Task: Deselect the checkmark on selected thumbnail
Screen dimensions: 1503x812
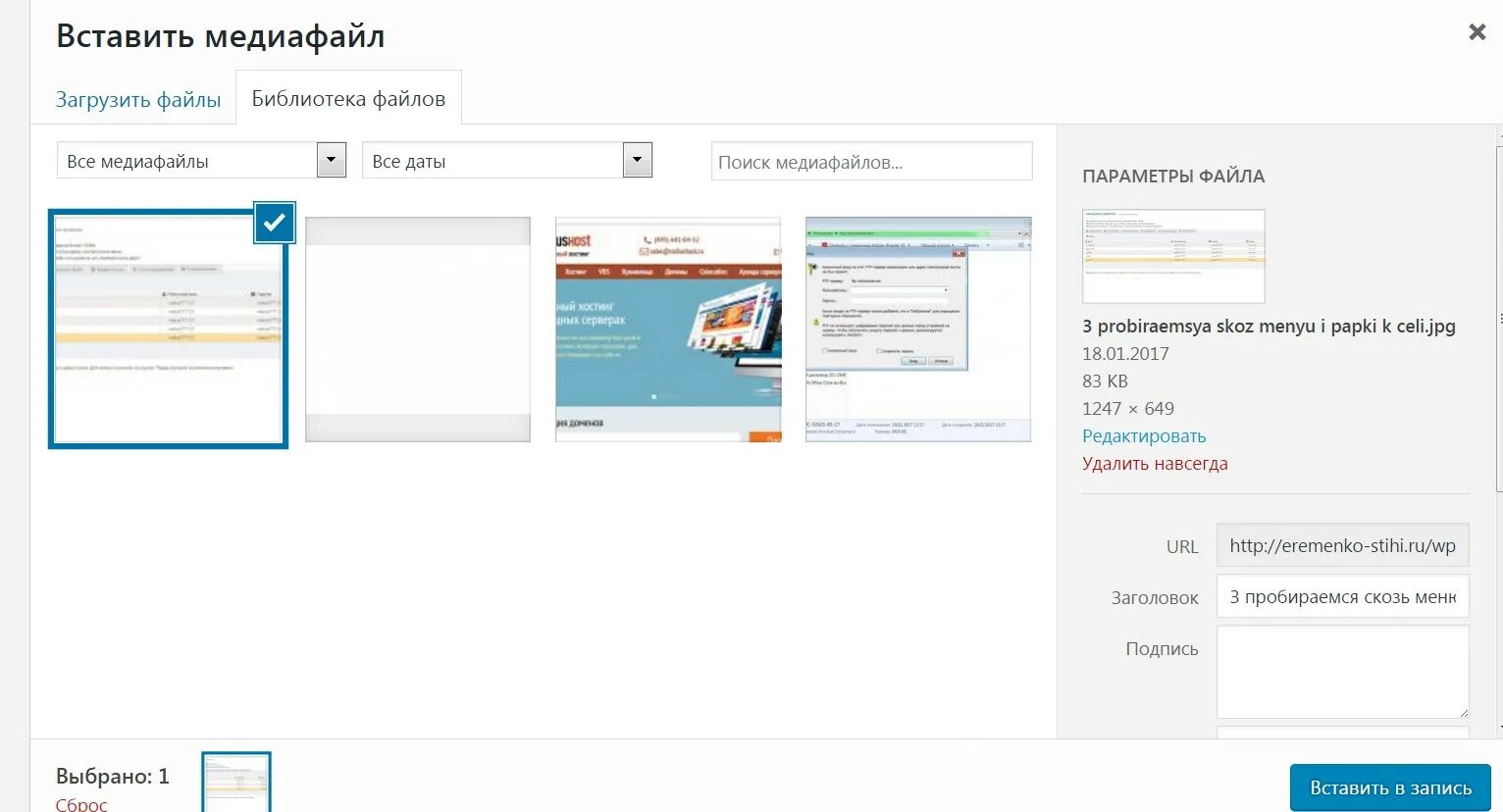Action: click(274, 223)
